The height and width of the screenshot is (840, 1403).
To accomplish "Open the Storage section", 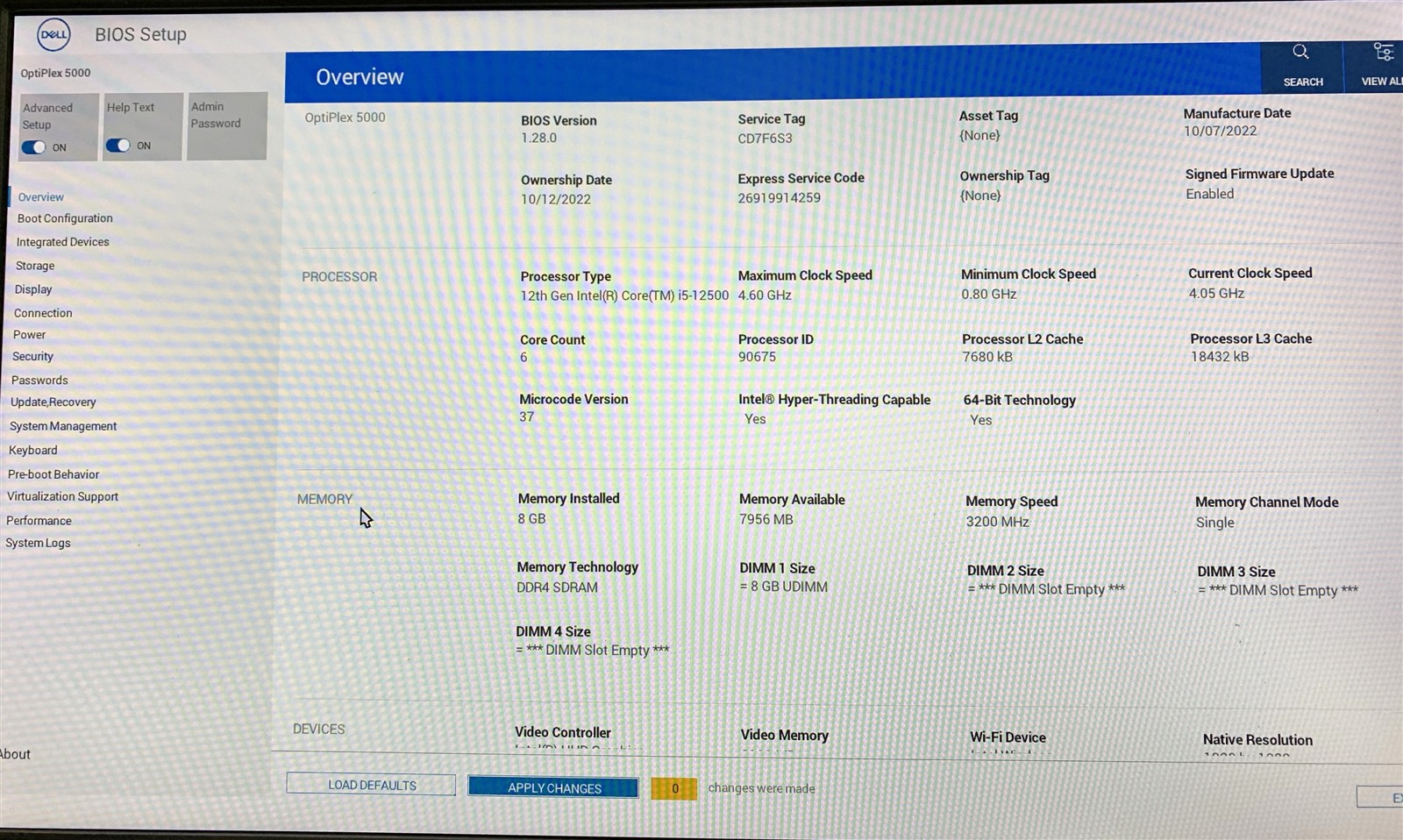I will click(35, 266).
